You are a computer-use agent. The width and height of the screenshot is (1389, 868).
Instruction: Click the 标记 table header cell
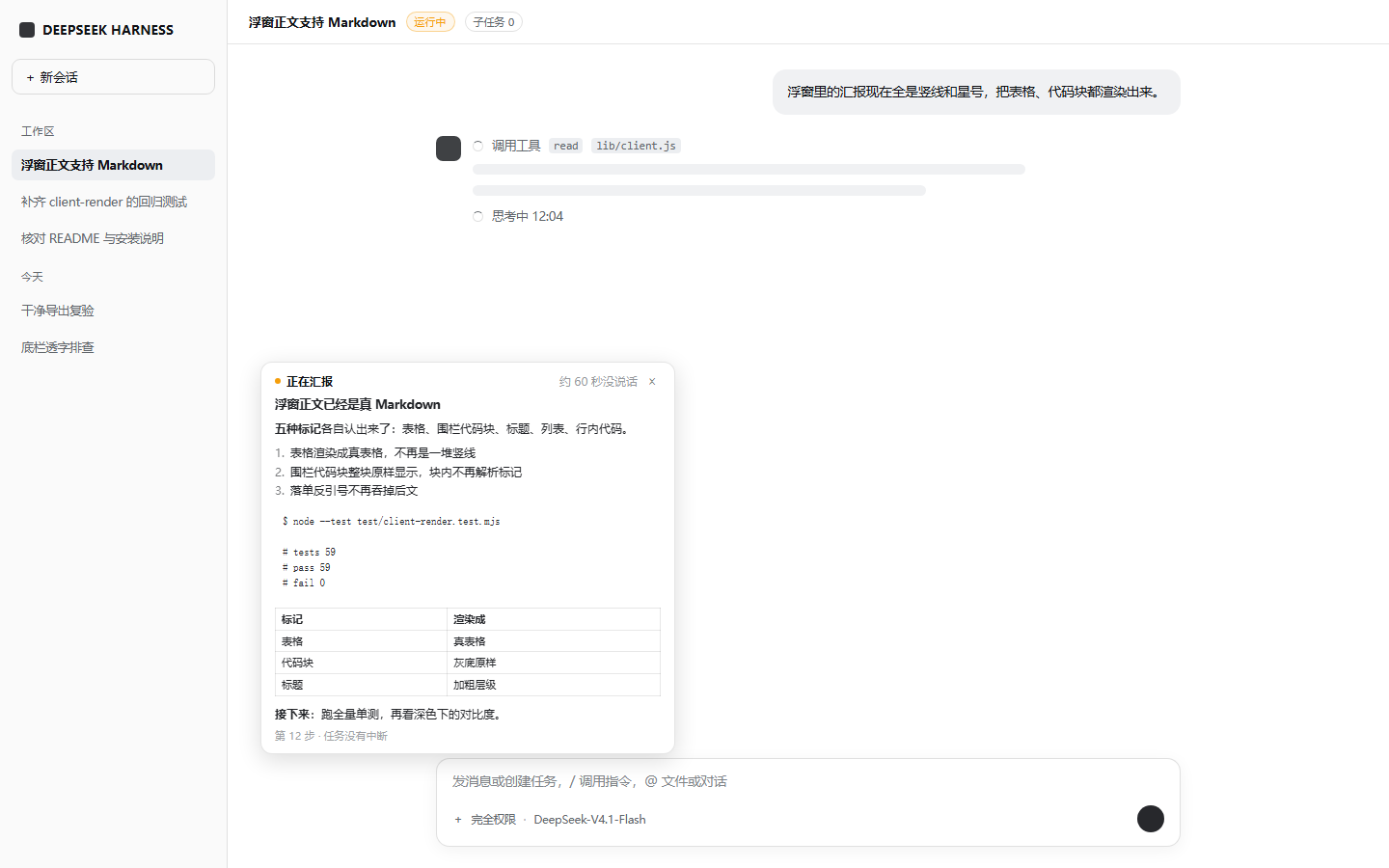[361, 619]
